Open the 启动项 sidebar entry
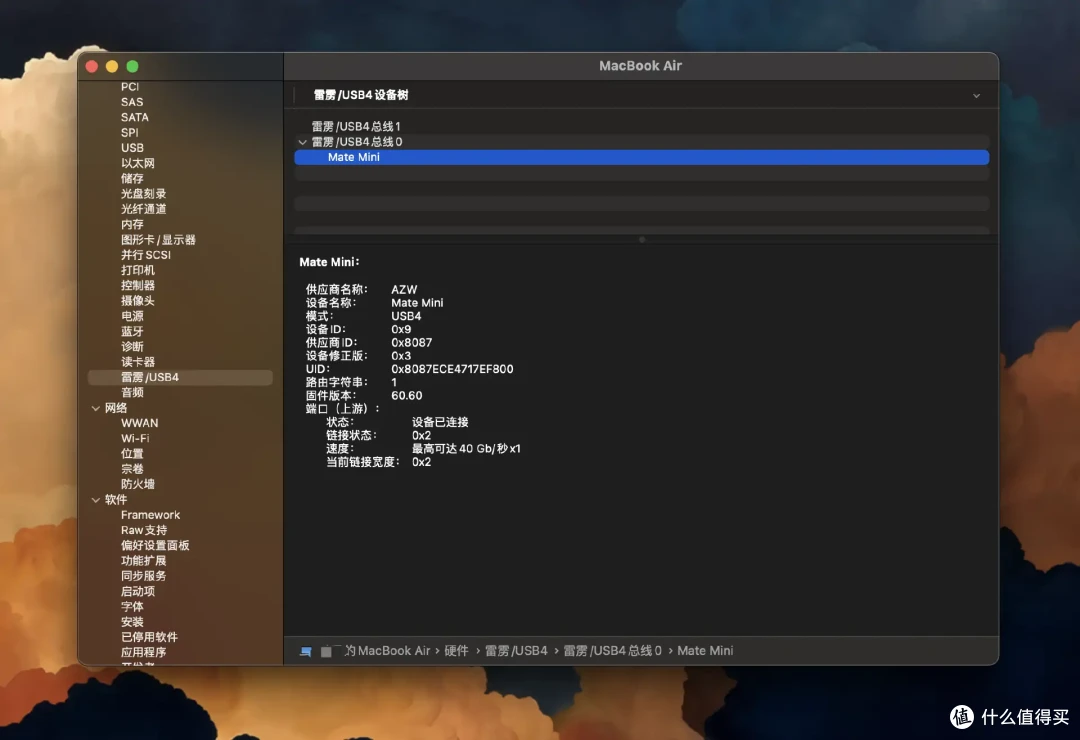Image resolution: width=1080 pixels, height=740 pixels. click(x=138, y=591)
